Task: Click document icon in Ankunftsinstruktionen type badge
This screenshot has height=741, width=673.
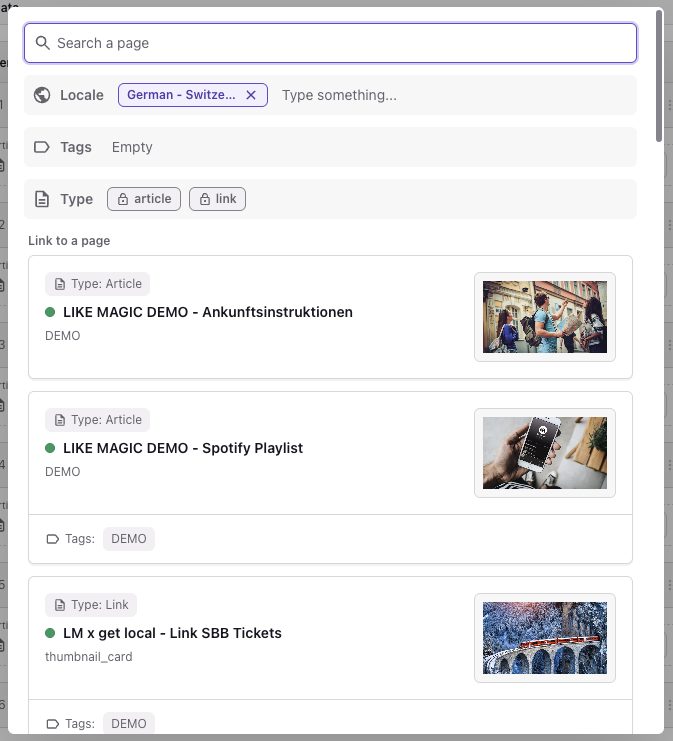Action: coord(60,284)
